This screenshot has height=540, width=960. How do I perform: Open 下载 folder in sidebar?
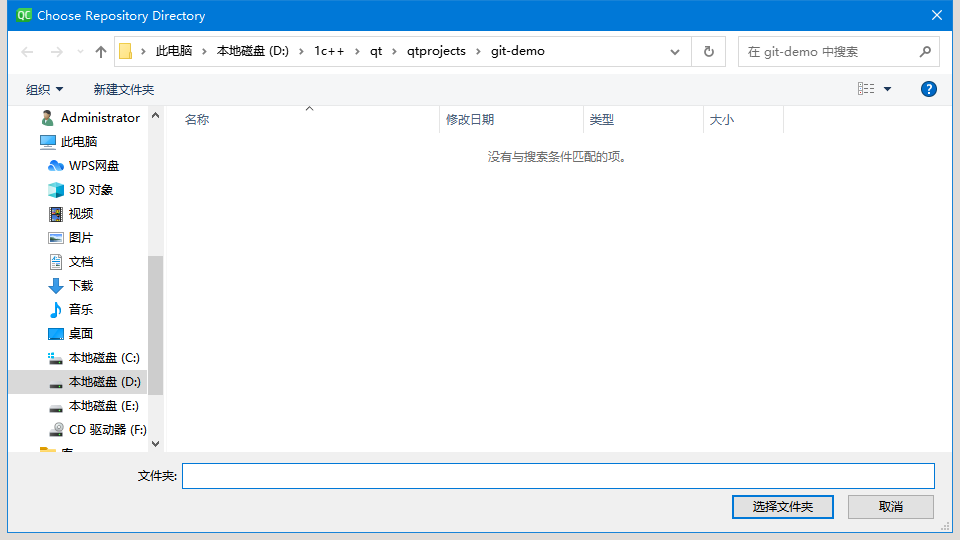[x=80, y=285]
